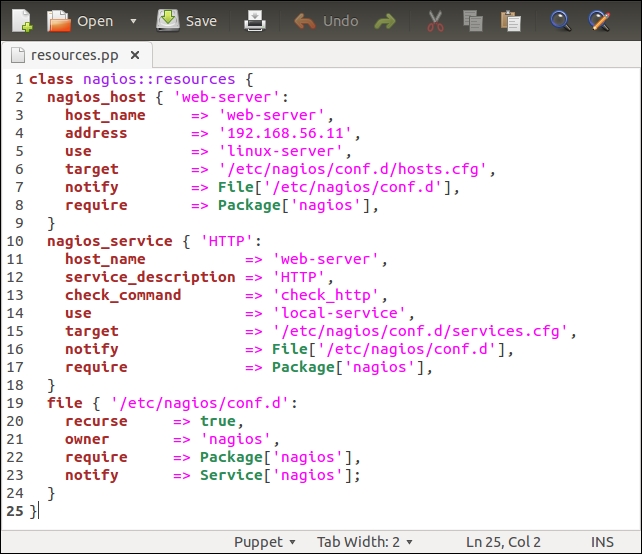Viewport: 642px width, 554px height.
Task: Place cursor on the 'check_http' string
Action: [x=328, y=295]
